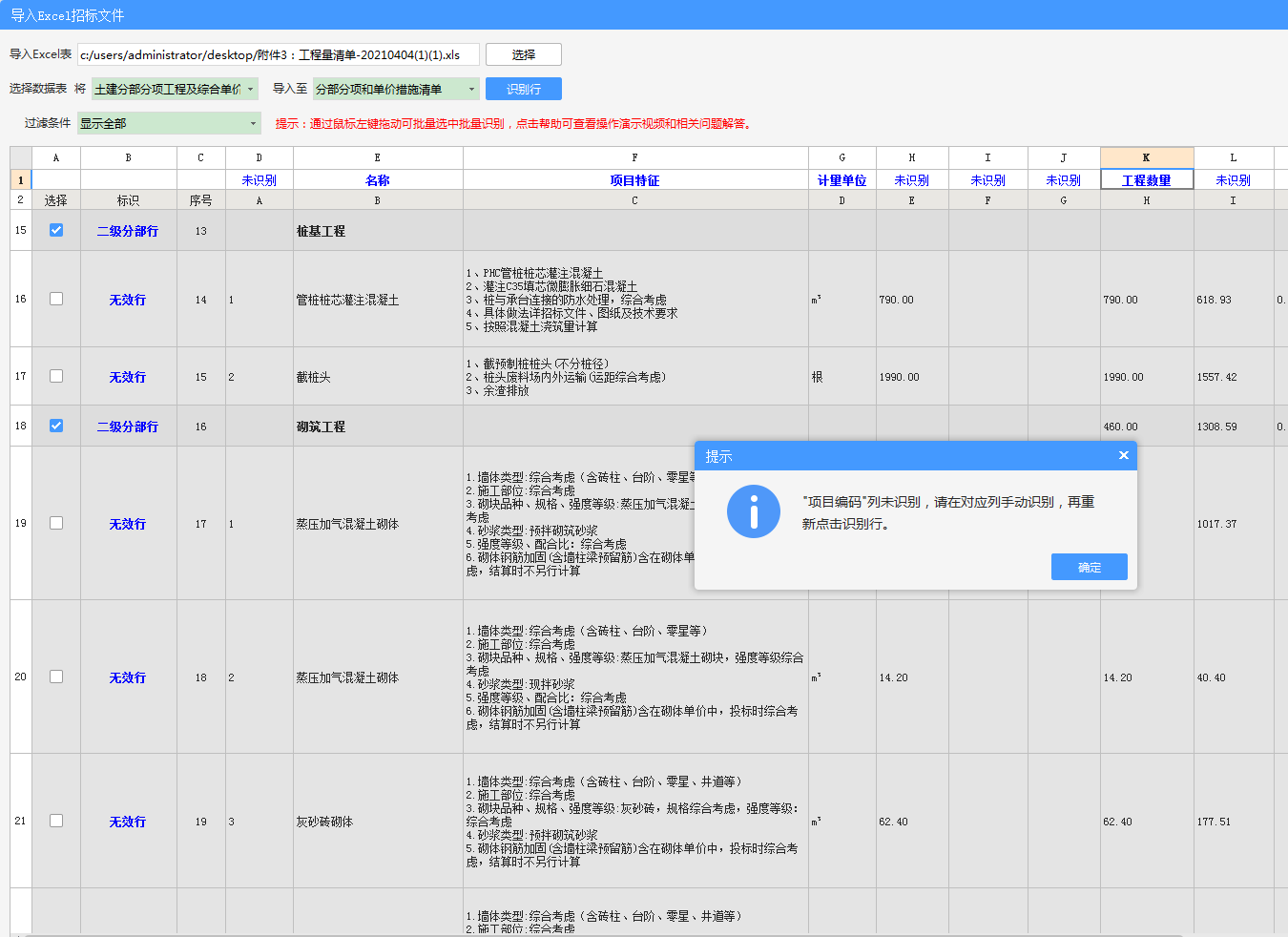
Task: Click the 未识别 header cell in column H
Action: [x=912, y=179]
